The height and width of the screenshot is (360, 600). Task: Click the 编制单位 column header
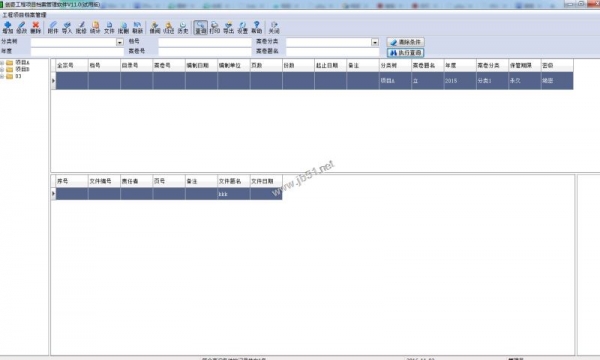234,65
